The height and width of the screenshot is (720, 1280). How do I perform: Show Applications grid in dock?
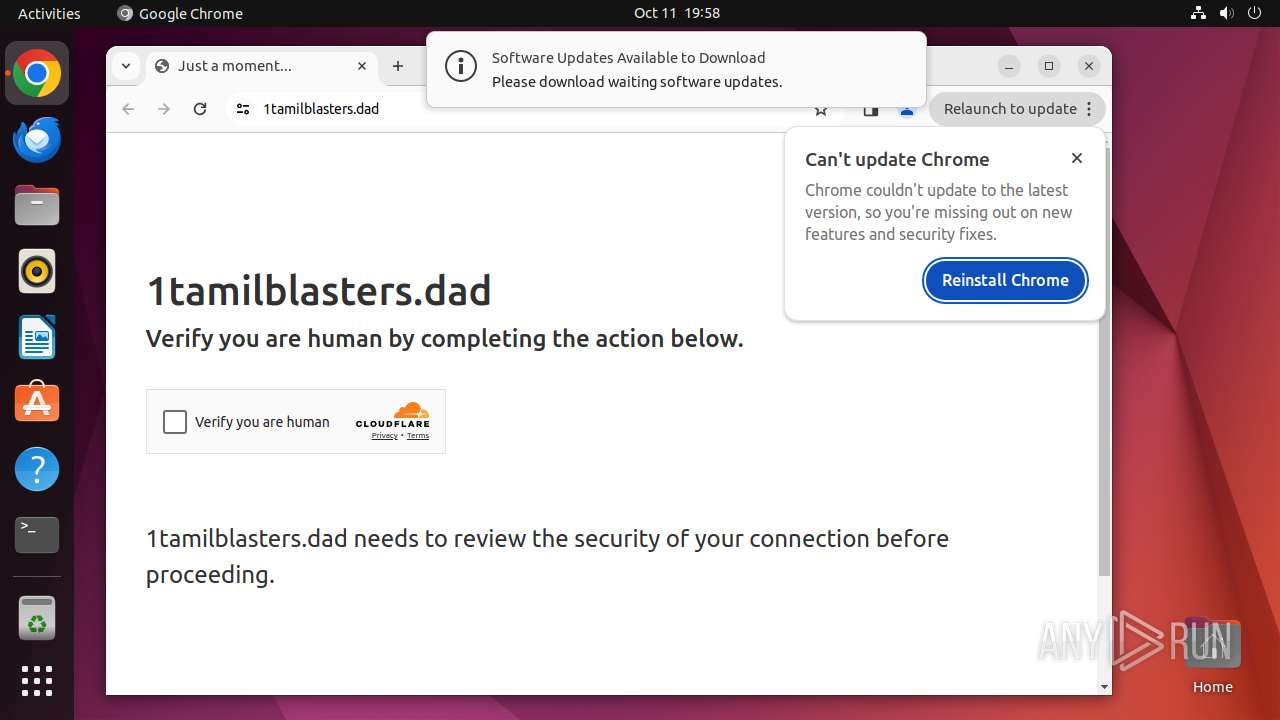click(x=37, y=681)
